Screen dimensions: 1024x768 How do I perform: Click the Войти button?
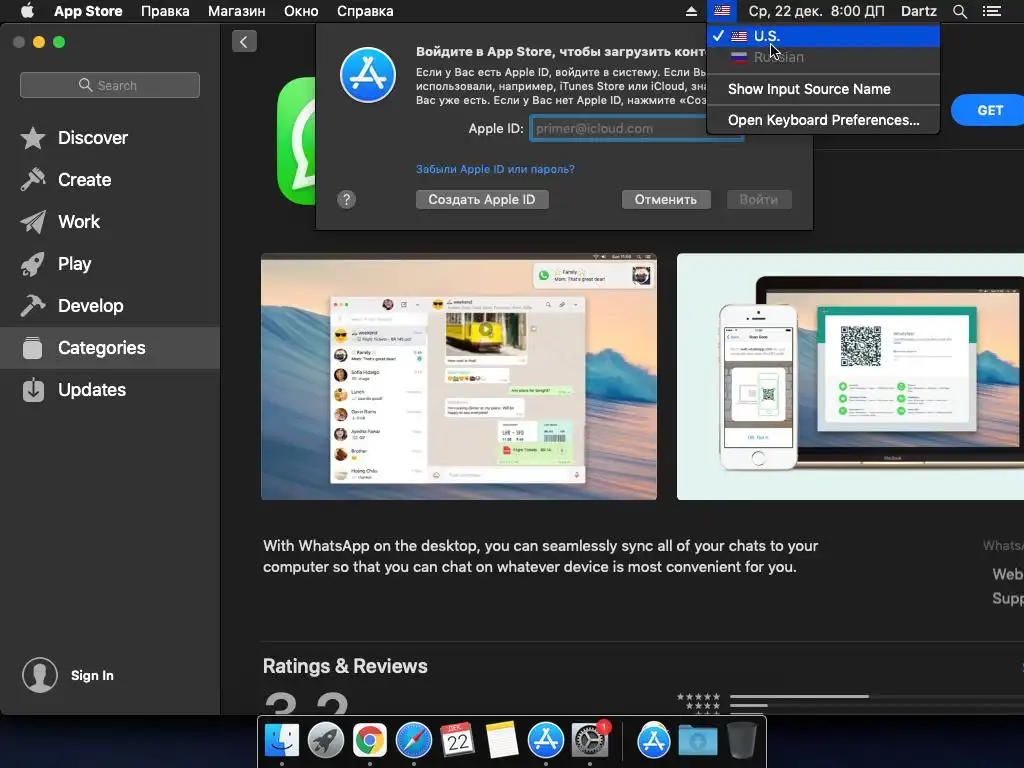[759, 199]
